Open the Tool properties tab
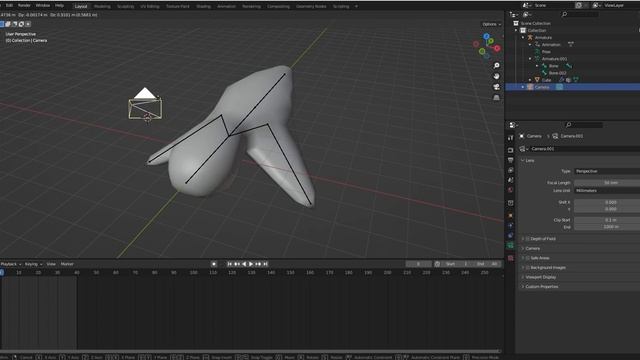The height and width of the screenshot is (360, 640). pyautogui.click(x=511, y=138)
